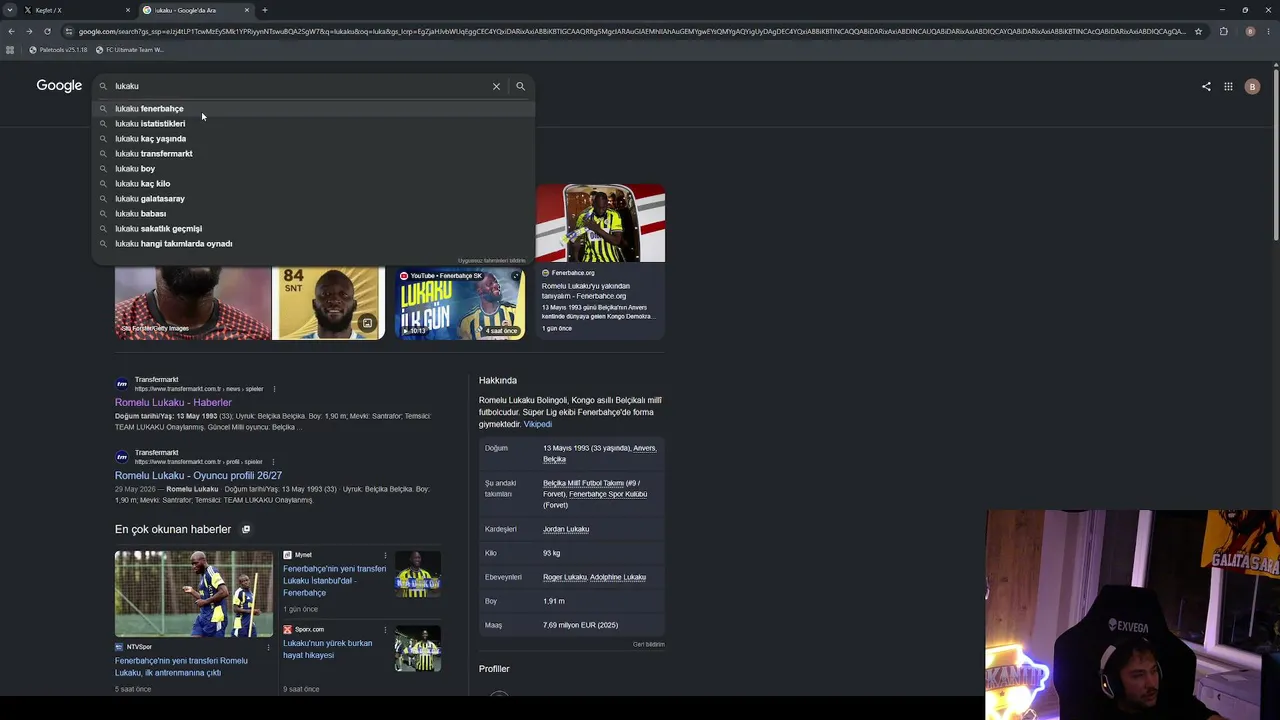Open image search icon on the 84 SNT card
The image size is (1280, 720).
coord(367,323)
